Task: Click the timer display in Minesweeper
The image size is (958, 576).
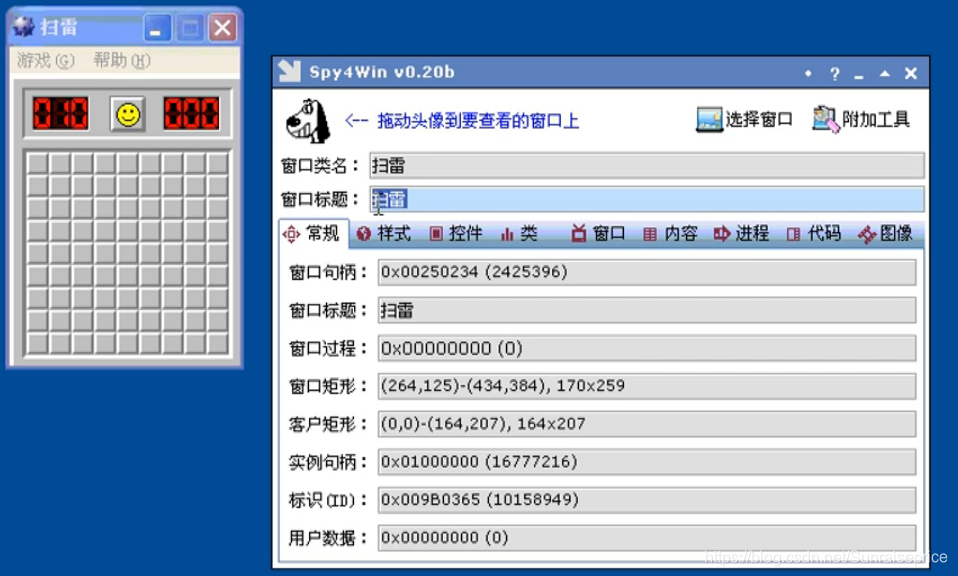Action: point(191,114)
